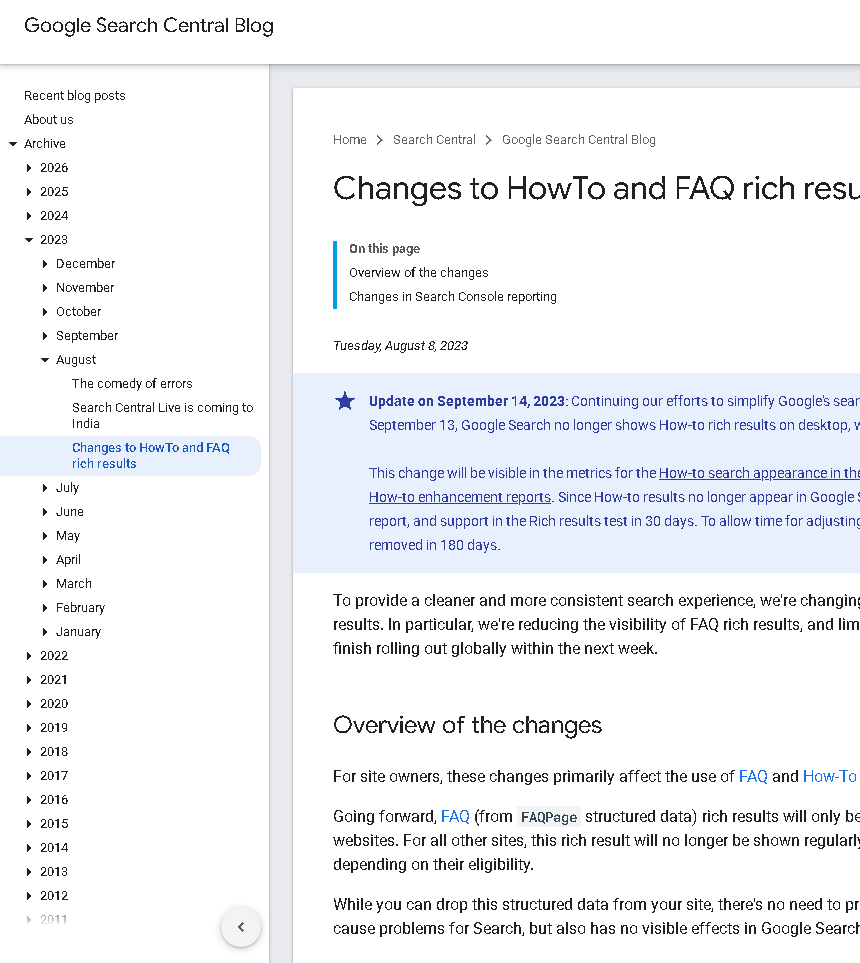Expand the 2016 archive year

click(x=29, y=799)
